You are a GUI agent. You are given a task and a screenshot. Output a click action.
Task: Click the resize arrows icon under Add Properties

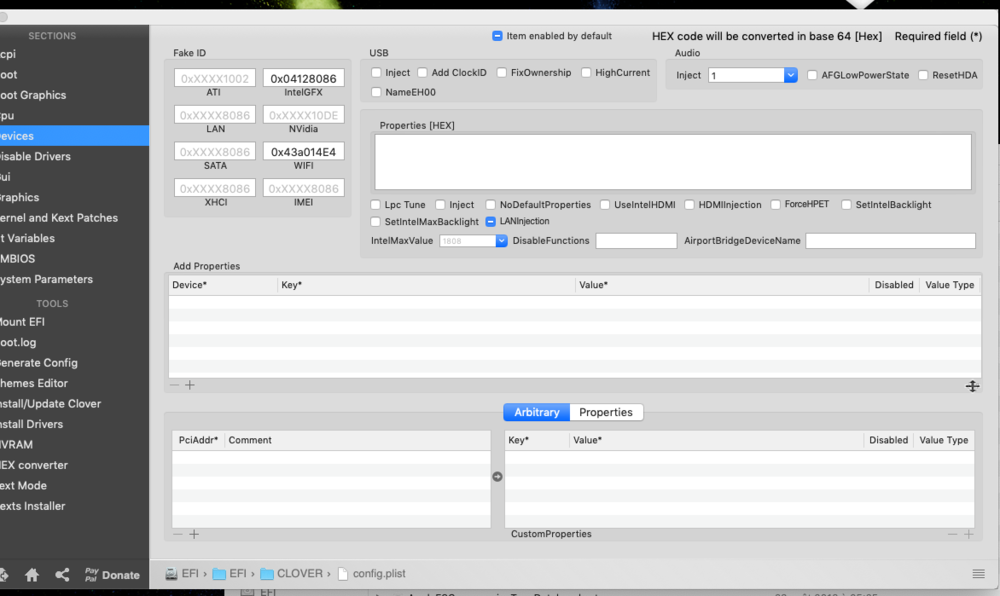point(971,386)
